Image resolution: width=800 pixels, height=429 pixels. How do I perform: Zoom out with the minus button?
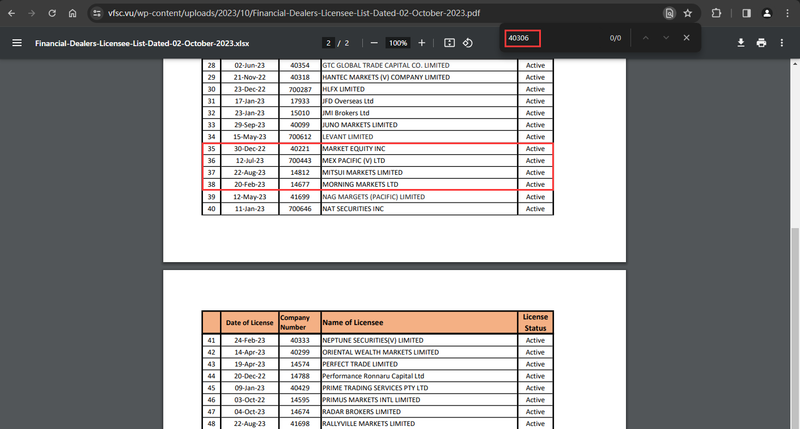(374, 43)
